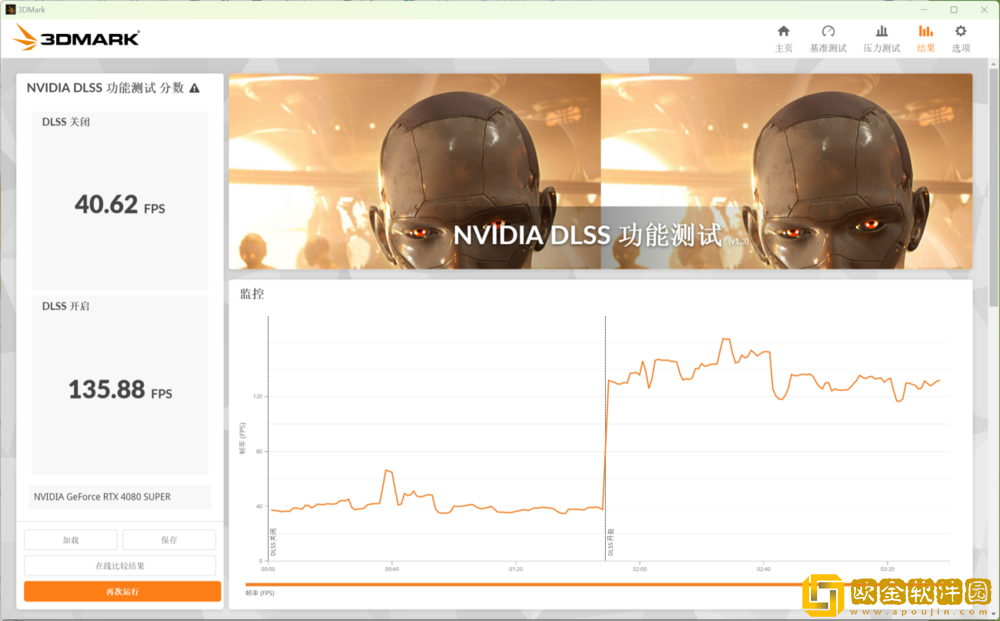Select the NVIDIA GeForce RTX 4080 SUPER label
Image resolution: width=1000 pixels, height=621 pixels.
[x=103, y=497]
